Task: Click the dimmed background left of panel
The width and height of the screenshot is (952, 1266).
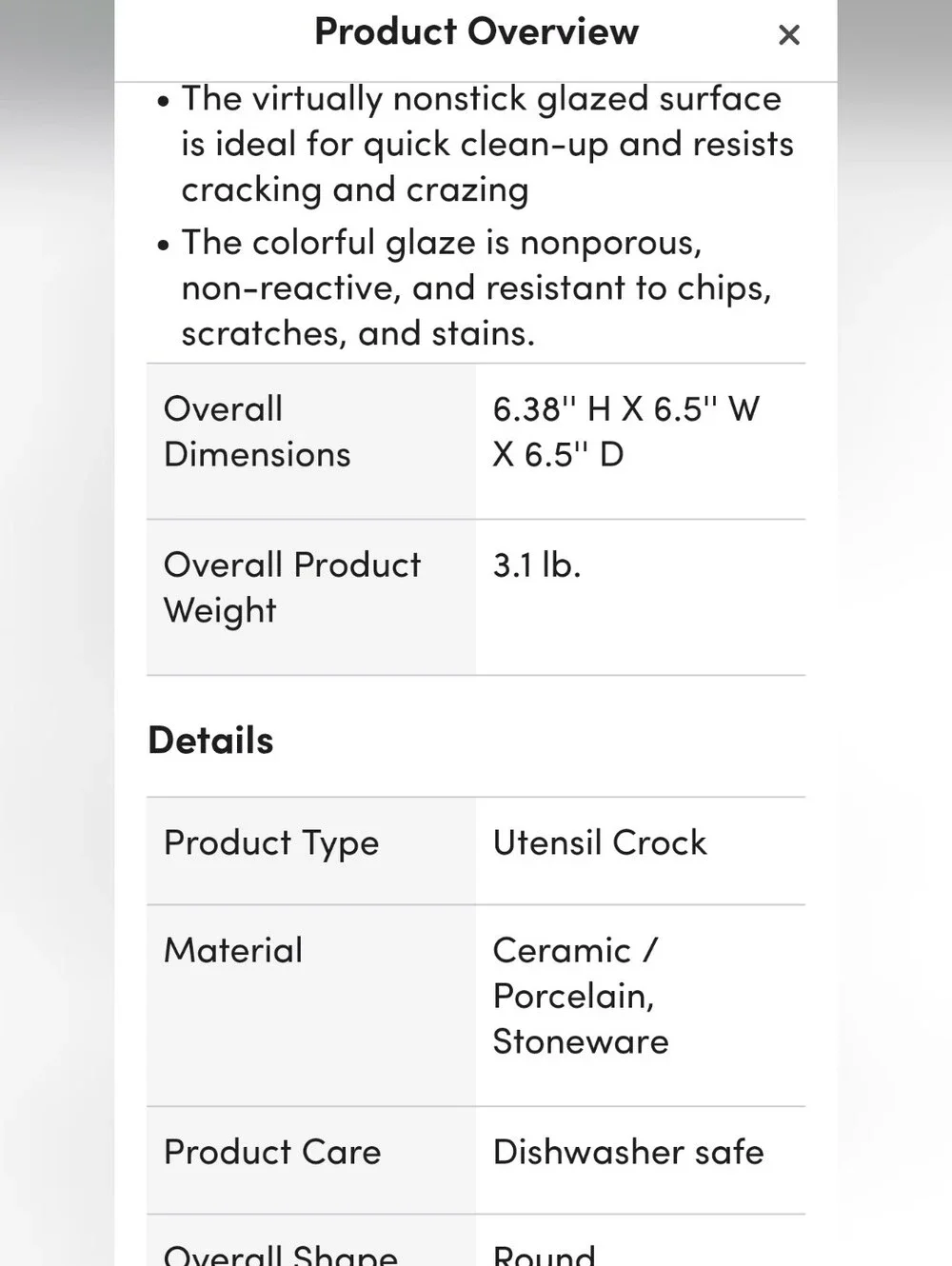Action: pyautogui.click(x=57, y=633)
